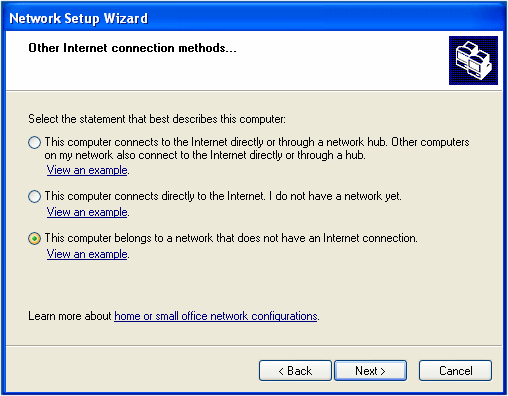Screen dimensions: 508x396
Task: Click the Network Setup Wizard title bar
Action: pyautogui.click(x=254, y=18)
